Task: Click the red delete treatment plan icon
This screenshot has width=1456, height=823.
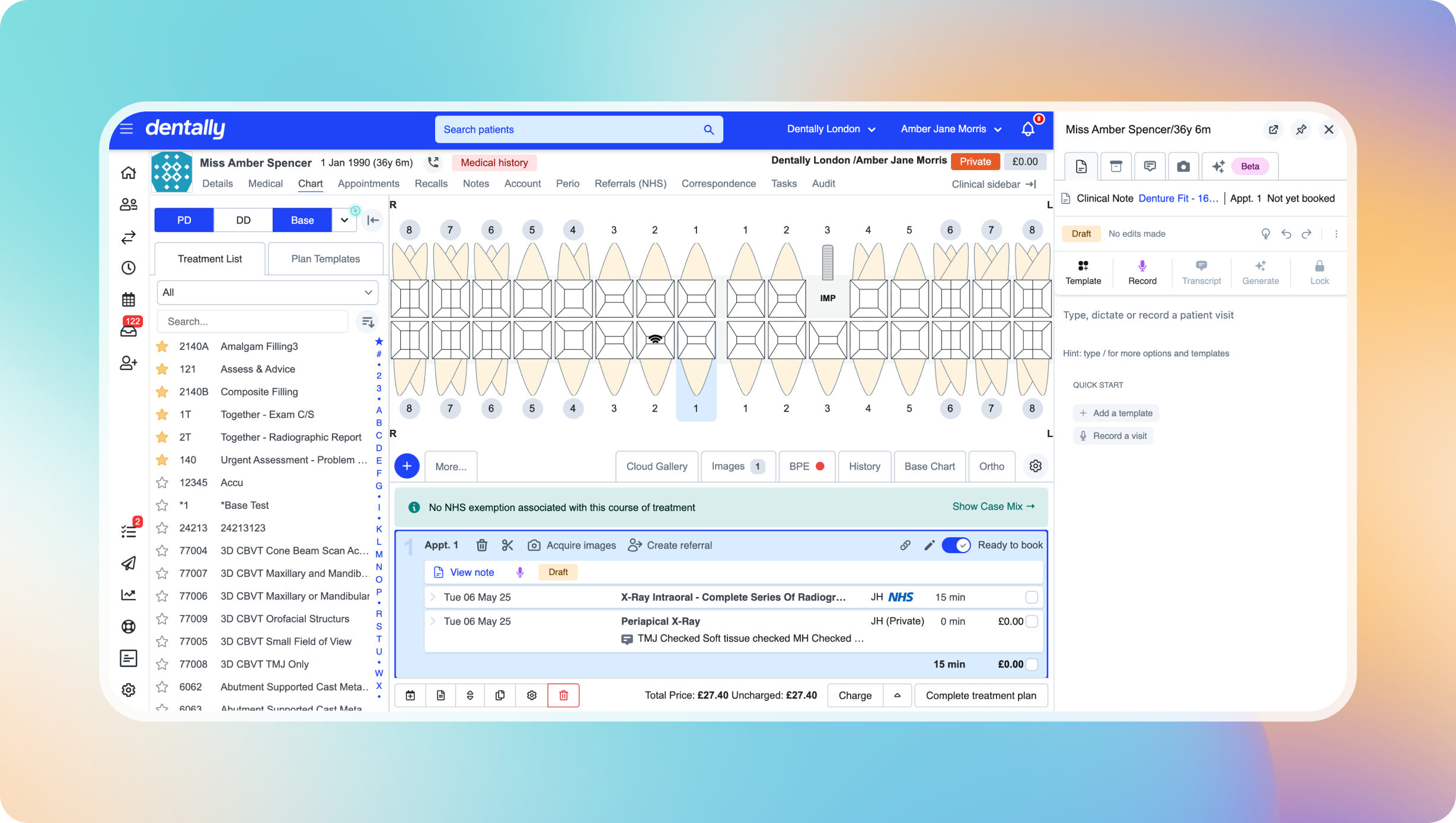Action: [563, 695]
